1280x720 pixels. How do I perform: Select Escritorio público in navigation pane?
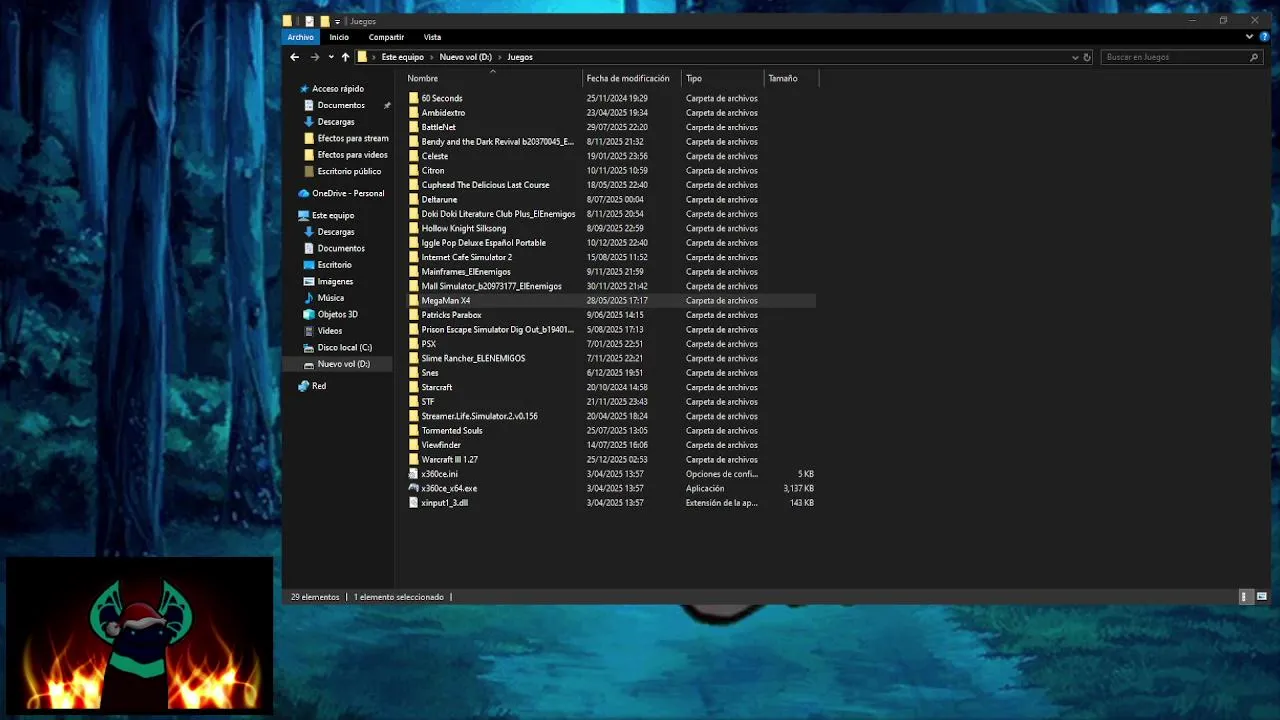349,171
